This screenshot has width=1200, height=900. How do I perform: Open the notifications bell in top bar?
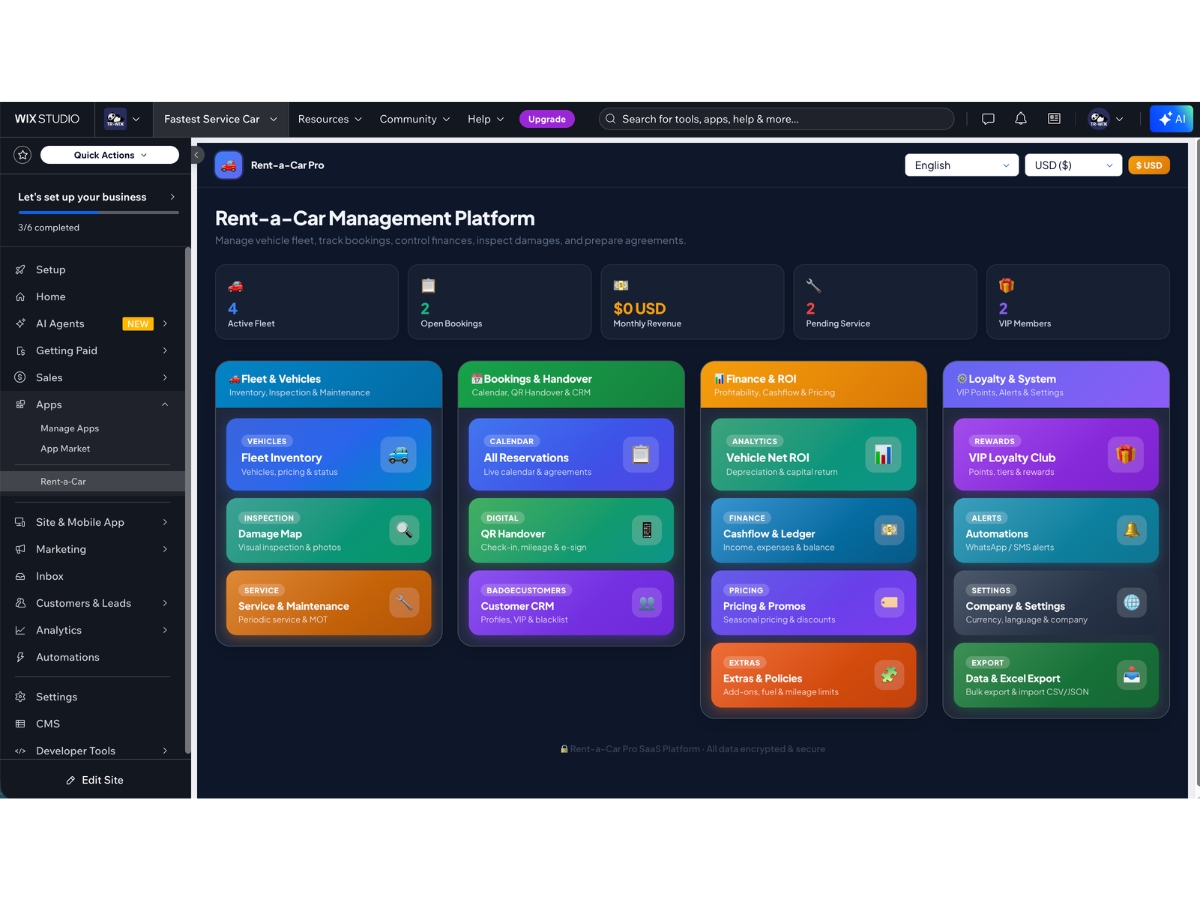1021,119
